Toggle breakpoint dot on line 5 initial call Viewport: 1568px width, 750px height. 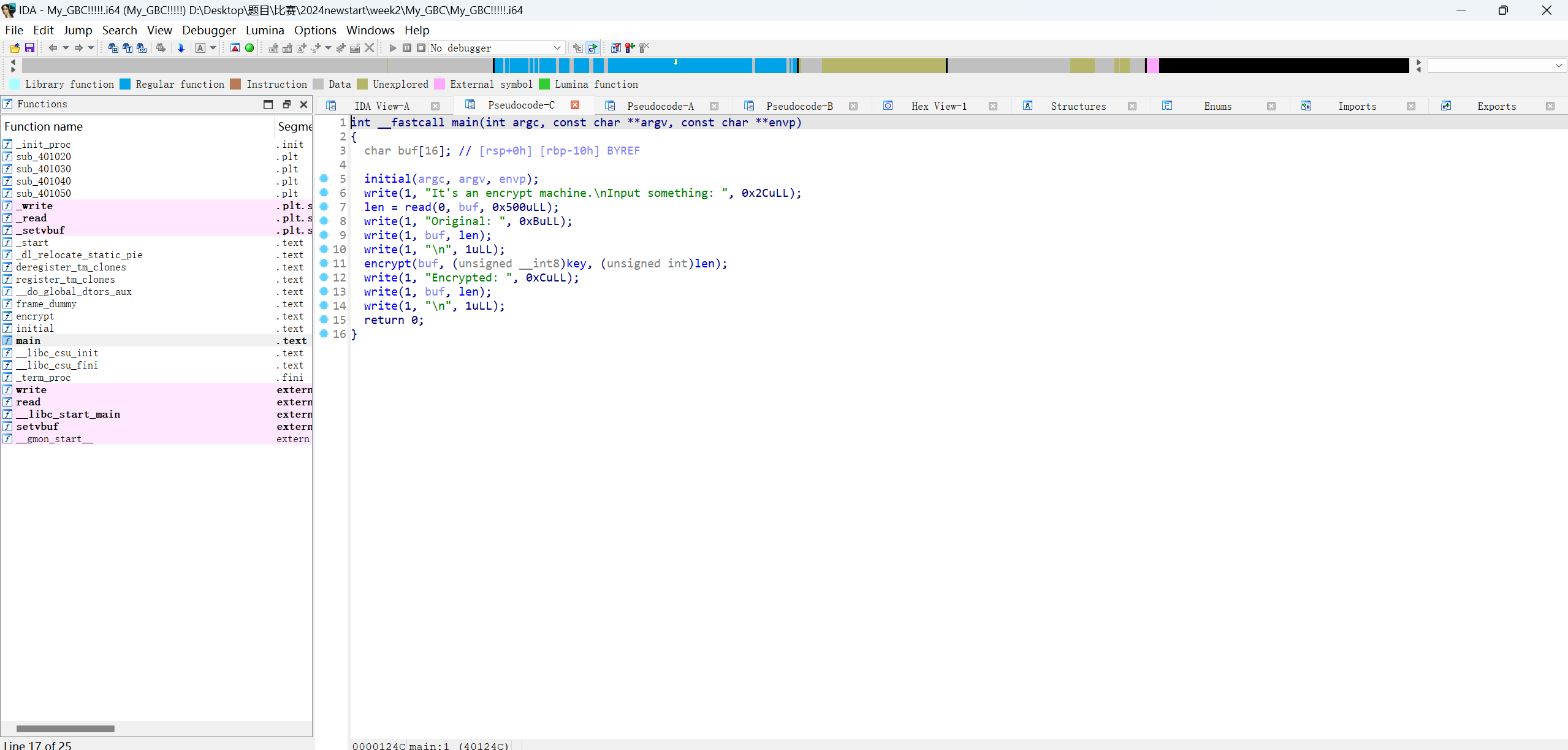[324, 178]
